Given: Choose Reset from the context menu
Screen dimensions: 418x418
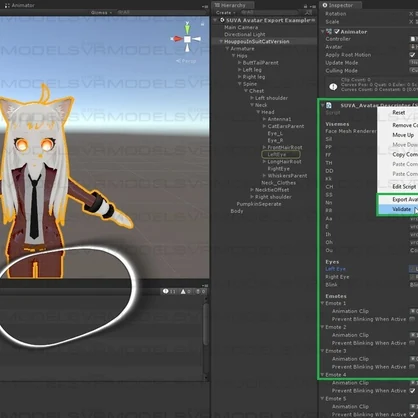Looking at the screenshot, I should [x=398, y=113].
